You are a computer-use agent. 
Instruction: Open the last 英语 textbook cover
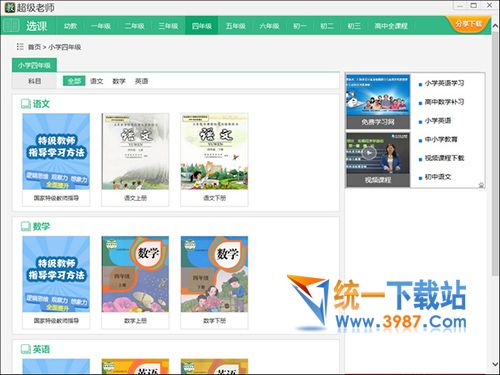coord(214,366)
